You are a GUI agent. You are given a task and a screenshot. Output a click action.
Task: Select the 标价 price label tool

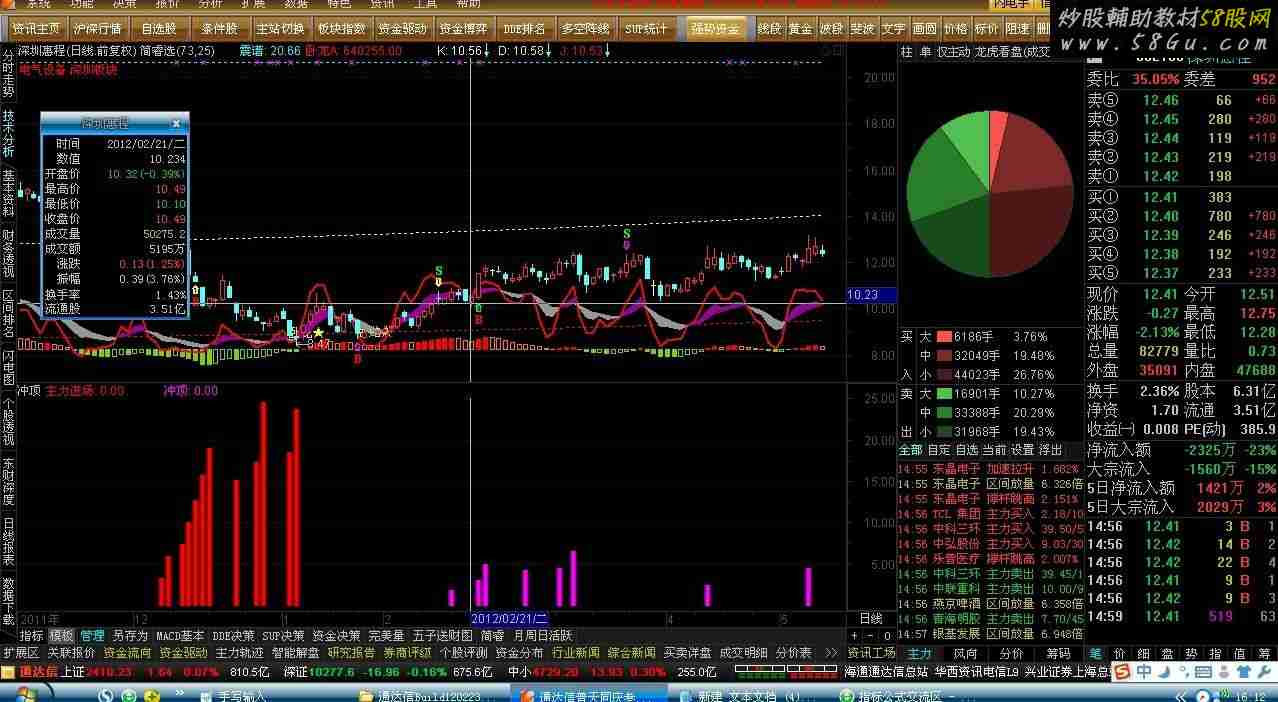click(987, 29)
